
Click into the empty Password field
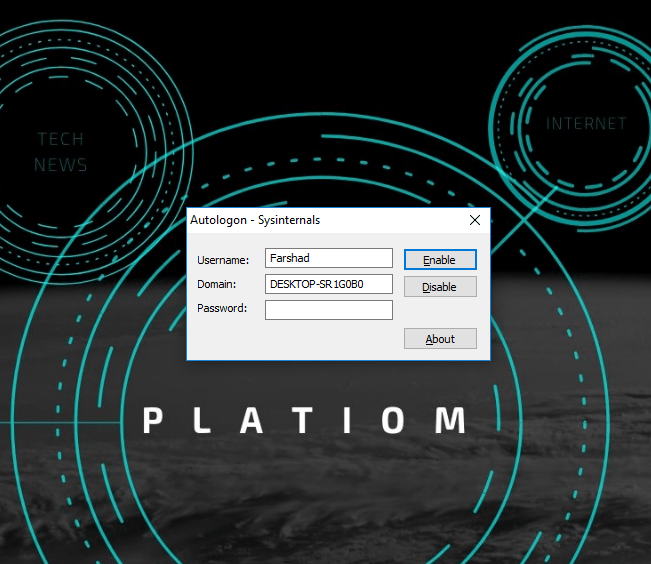(329, 310)
